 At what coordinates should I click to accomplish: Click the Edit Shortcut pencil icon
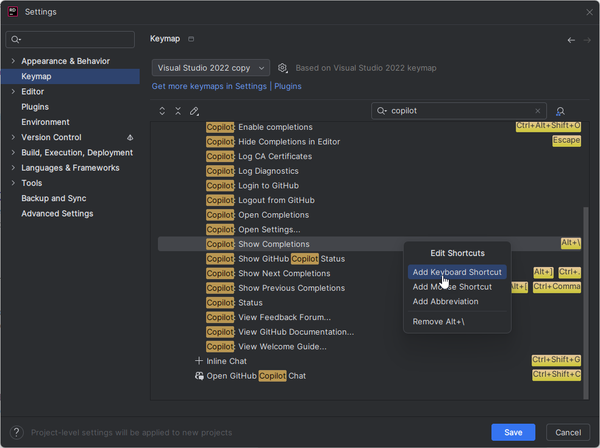[194, 111]
